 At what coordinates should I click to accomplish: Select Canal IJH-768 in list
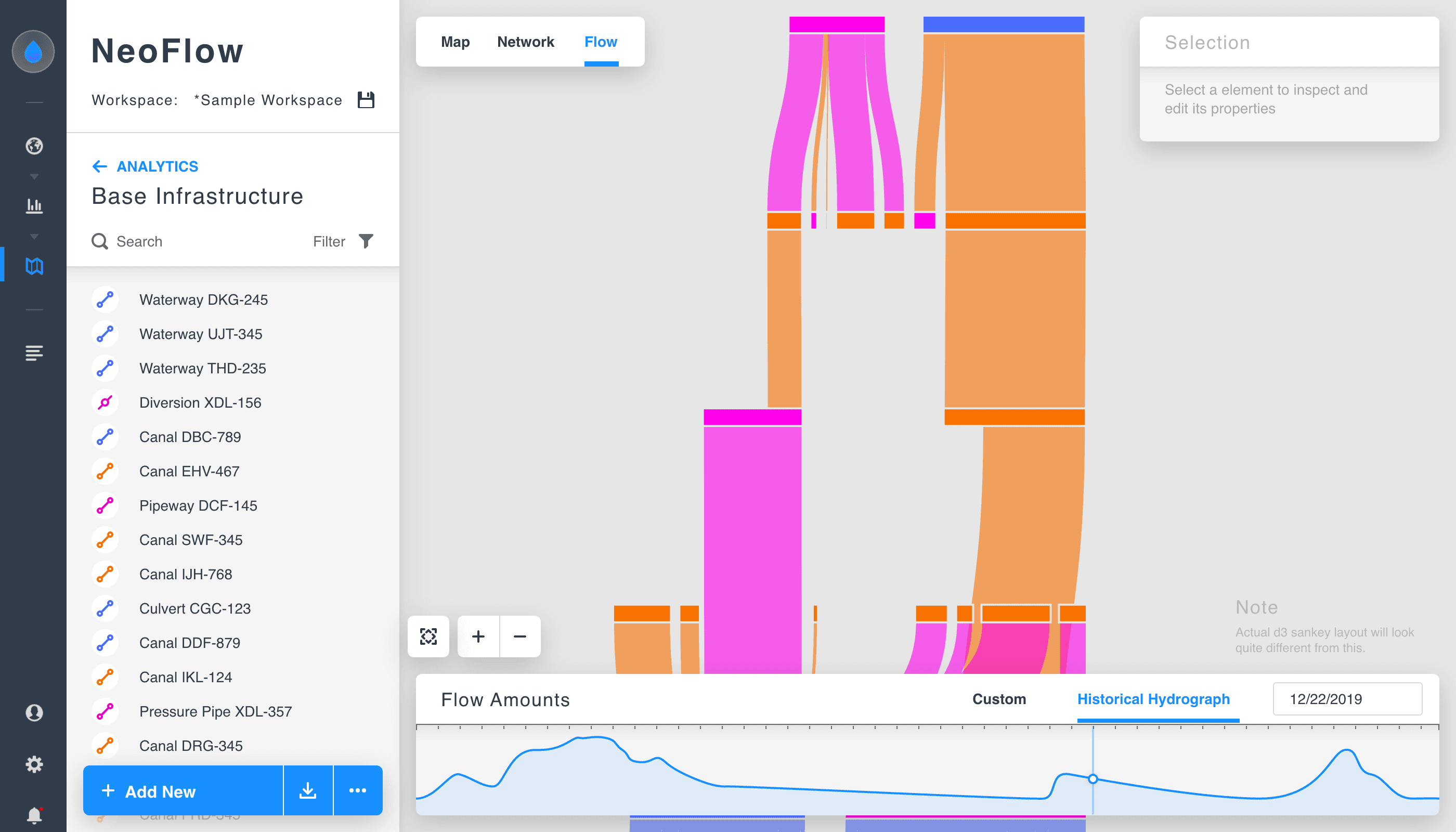click(185, 574)
